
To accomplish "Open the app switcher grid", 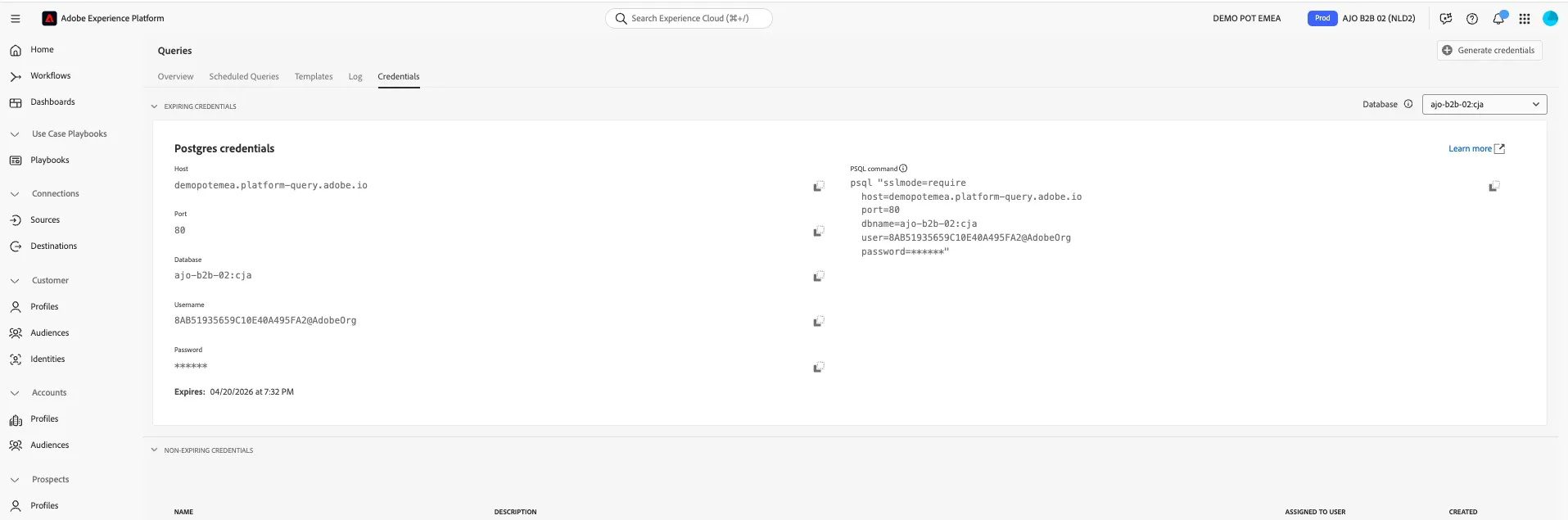I will coord(1525,18).
